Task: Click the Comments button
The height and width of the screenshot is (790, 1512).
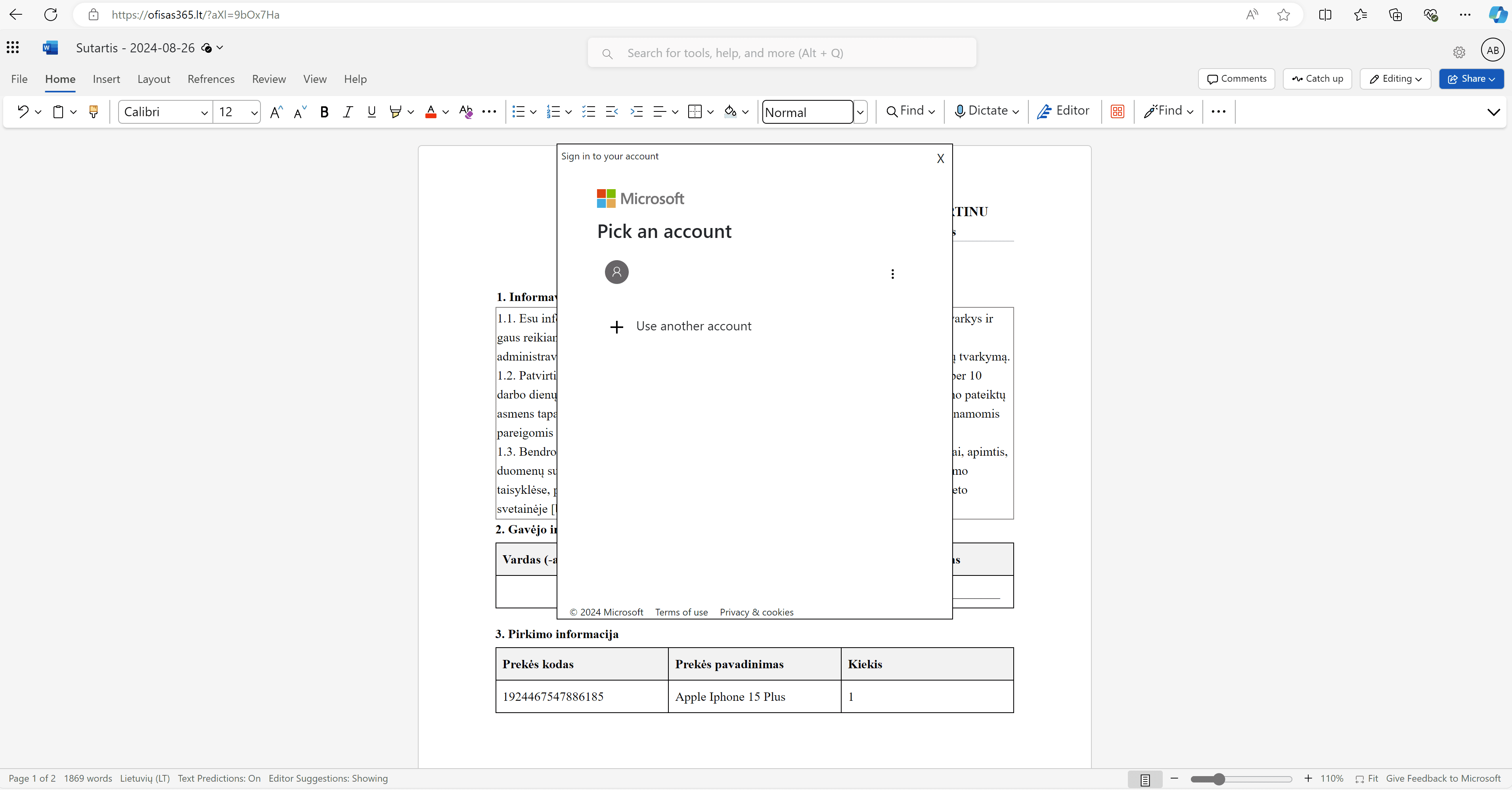Action: click(x=1236, y=79)
